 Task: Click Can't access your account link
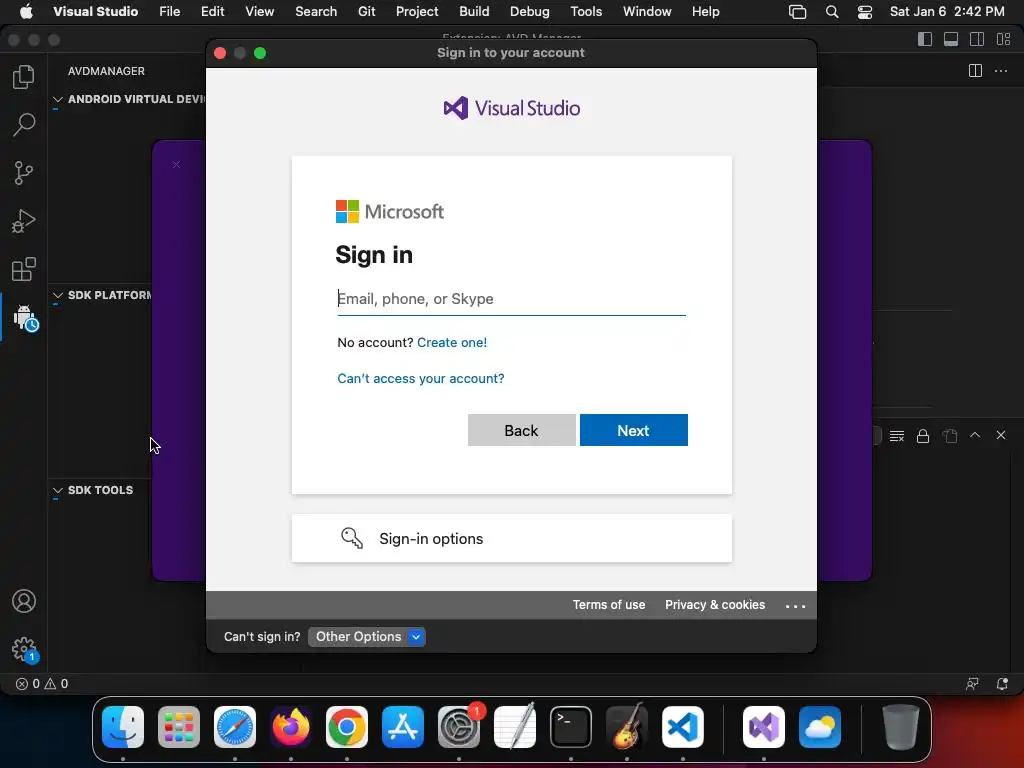pyautogui.click(x=421, y=379)
